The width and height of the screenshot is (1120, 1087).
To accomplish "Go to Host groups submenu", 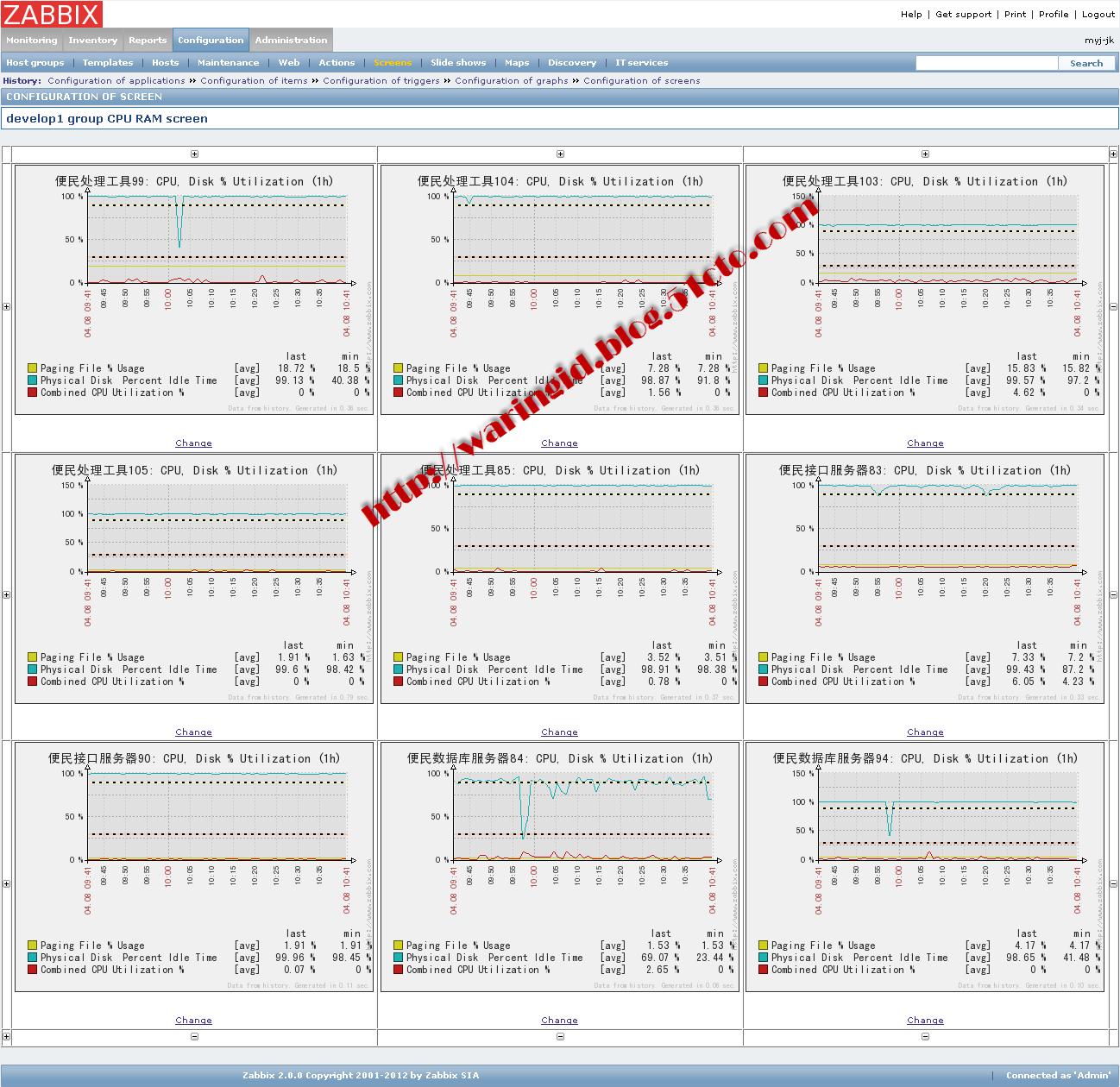I will pyautogui.click(x=35, y=63).
